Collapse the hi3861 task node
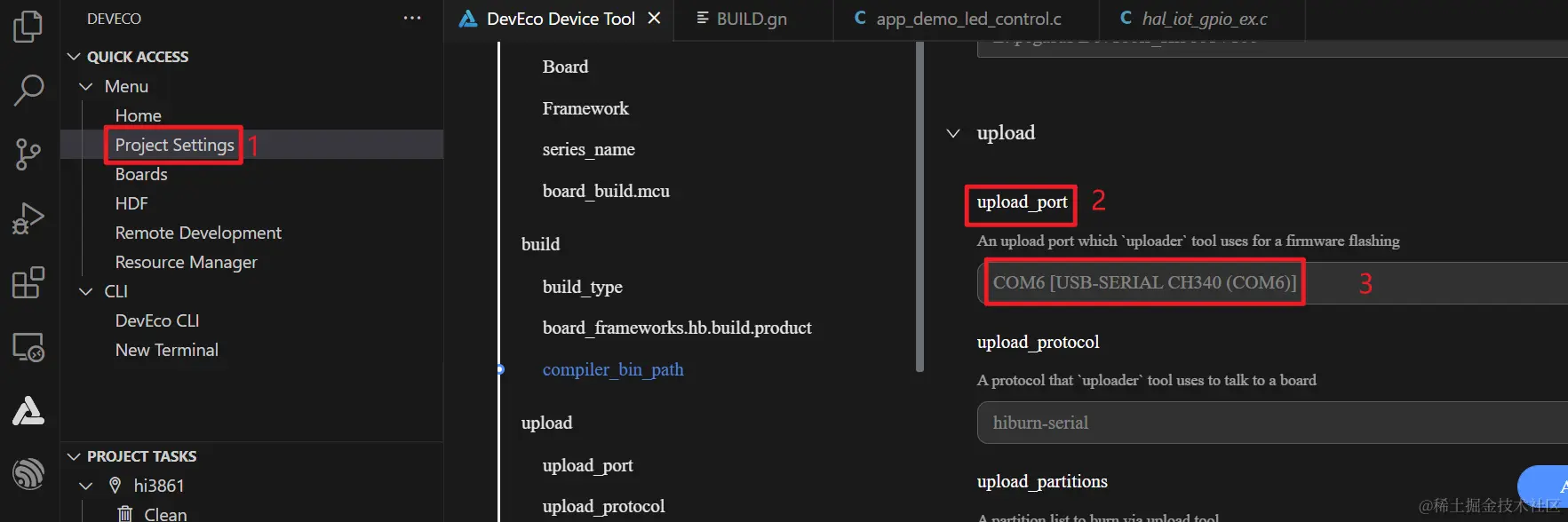The image size is (1568, 522). (86, 486)
